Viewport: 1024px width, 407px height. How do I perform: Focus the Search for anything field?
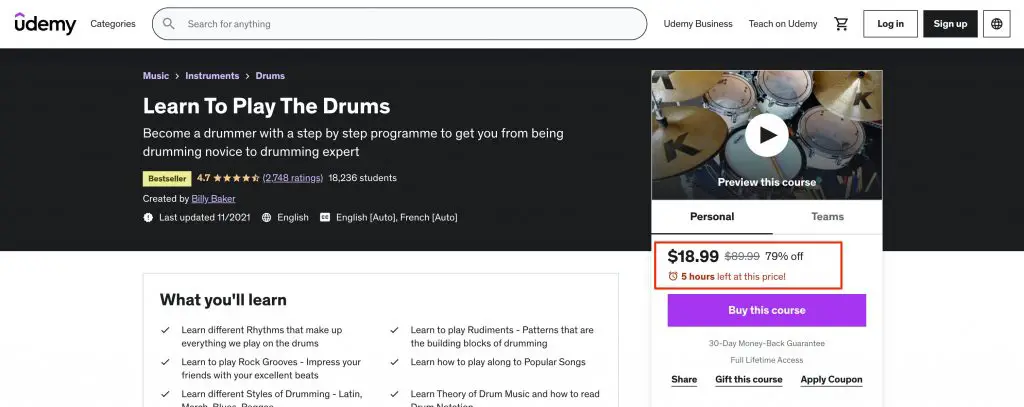[400, 24]
